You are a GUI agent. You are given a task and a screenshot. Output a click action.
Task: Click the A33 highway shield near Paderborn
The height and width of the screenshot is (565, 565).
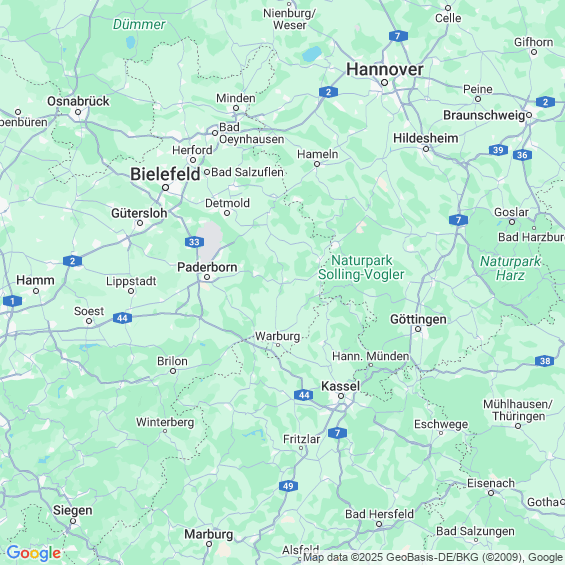click(194, 242)
